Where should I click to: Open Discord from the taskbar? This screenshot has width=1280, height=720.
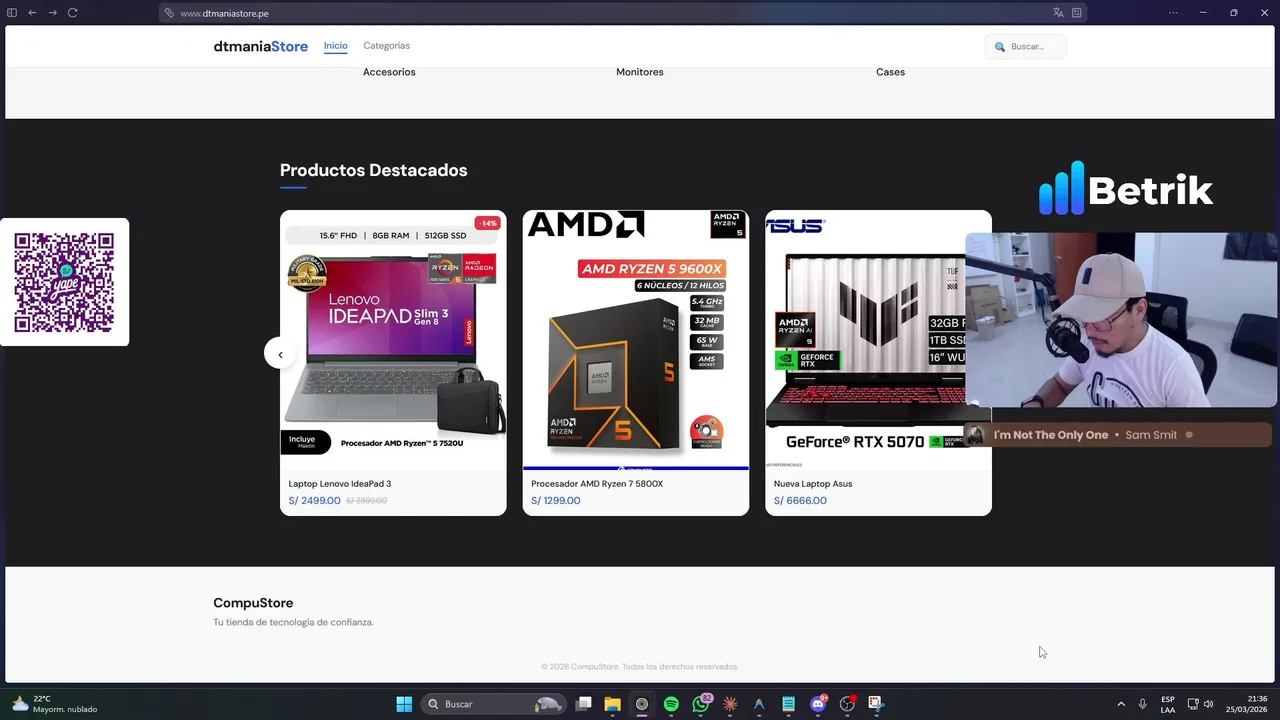pos(818,704)
